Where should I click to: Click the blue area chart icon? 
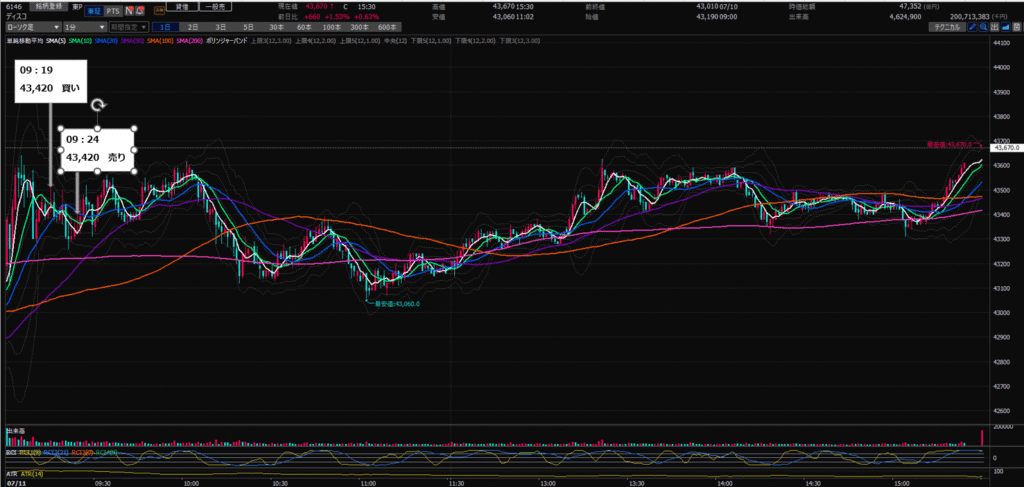(x=1006, y=27)
